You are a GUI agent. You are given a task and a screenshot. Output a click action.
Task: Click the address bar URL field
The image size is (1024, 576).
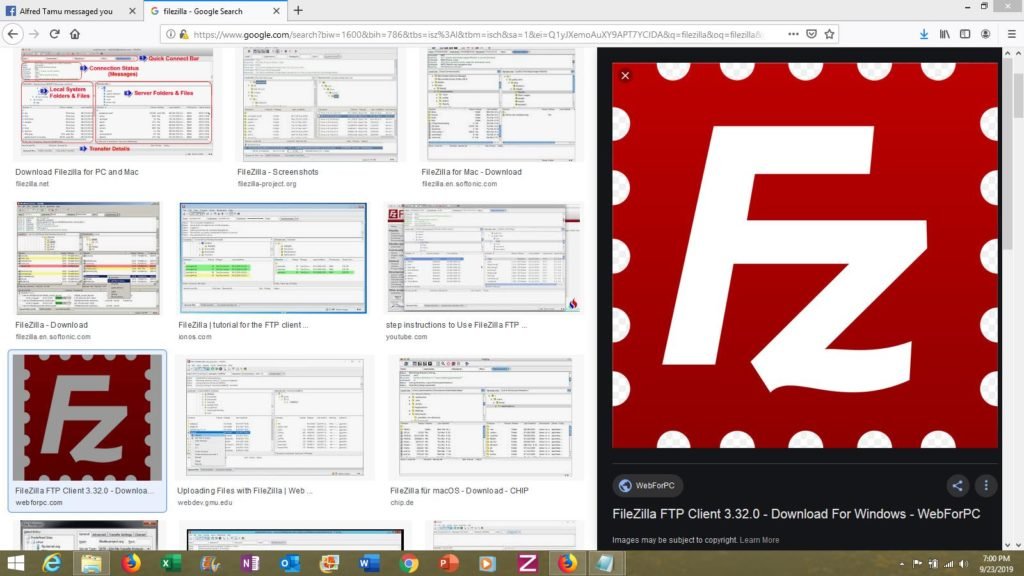[477, 34]
